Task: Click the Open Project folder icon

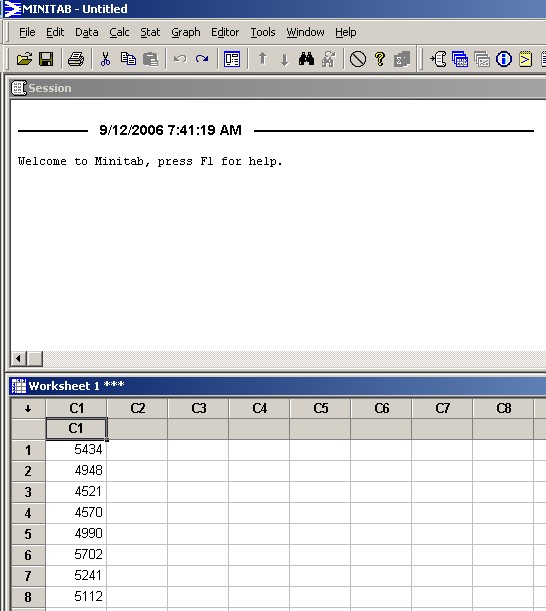Action: pyautogui.click(x=24, y=59)
